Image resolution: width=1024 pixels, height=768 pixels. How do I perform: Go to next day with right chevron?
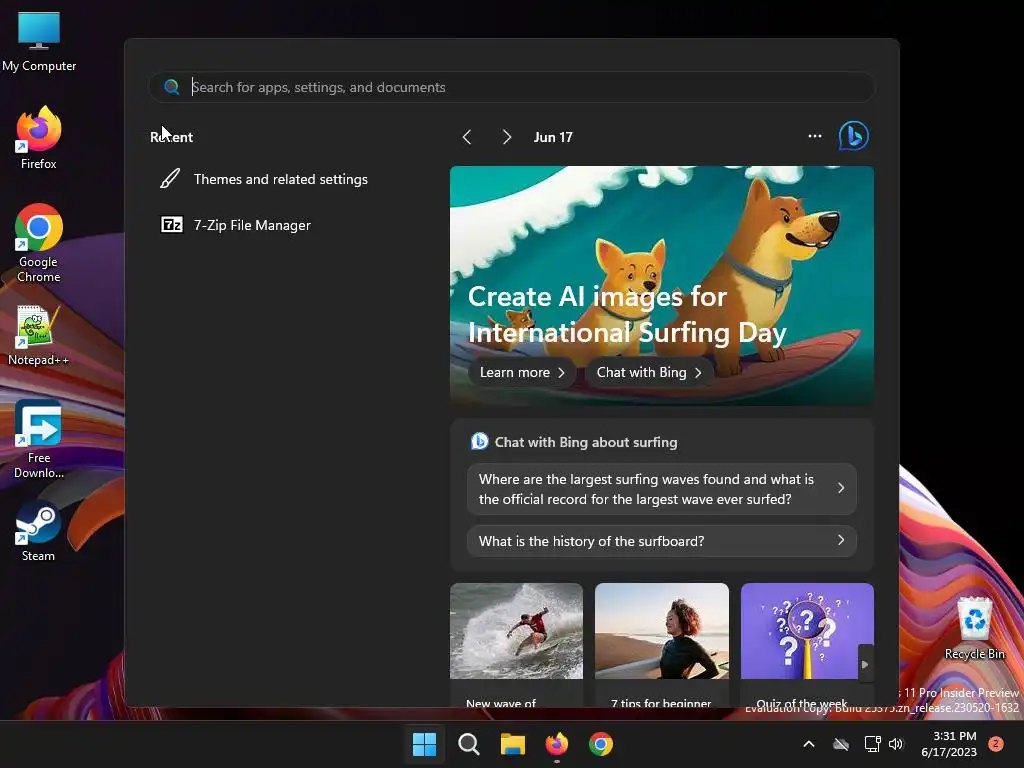coord(506,136)
